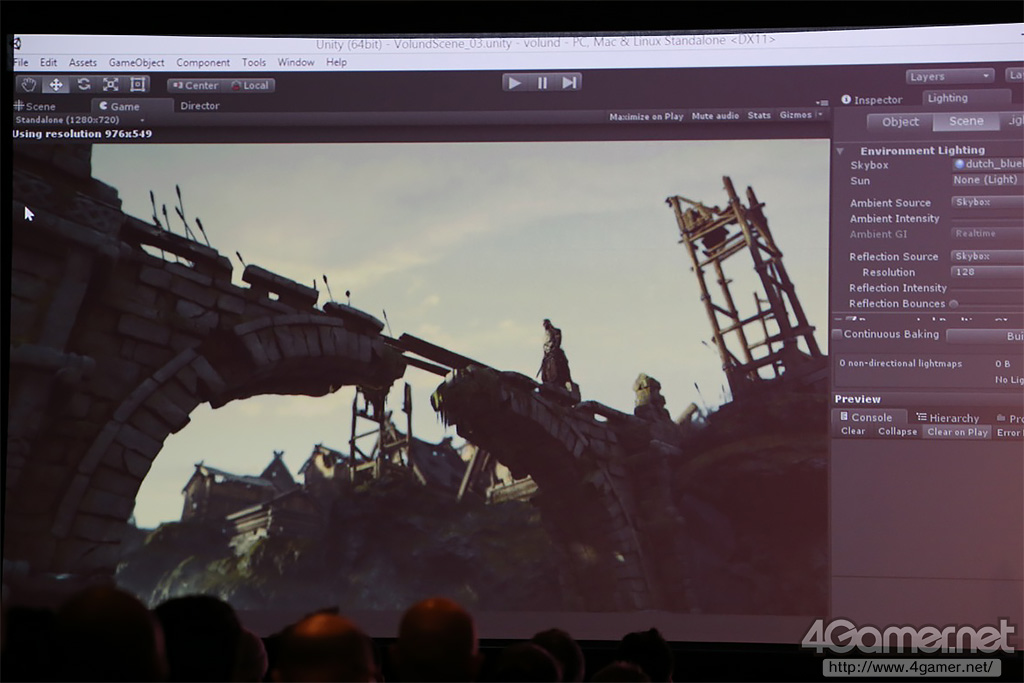Open the Layers dropdown

coord(950,76)
